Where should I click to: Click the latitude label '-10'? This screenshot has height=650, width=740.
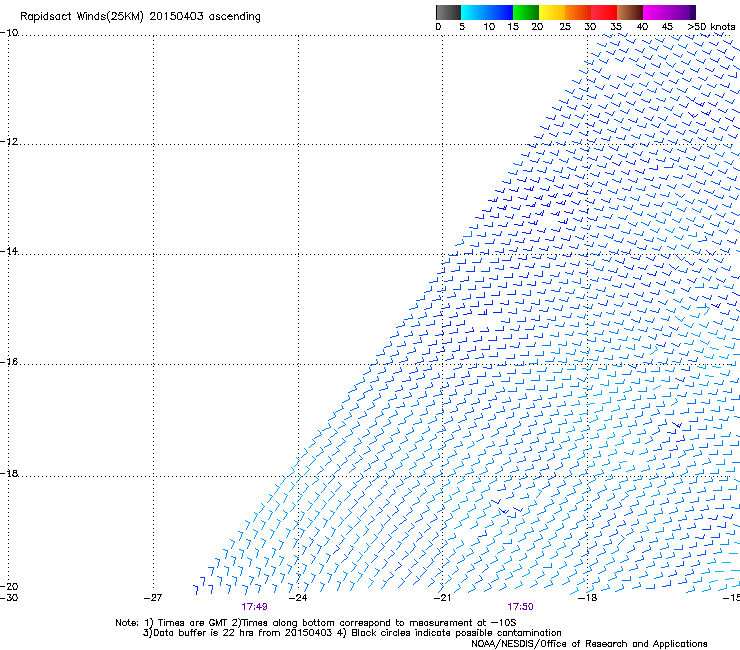click(x=9, y=33)
